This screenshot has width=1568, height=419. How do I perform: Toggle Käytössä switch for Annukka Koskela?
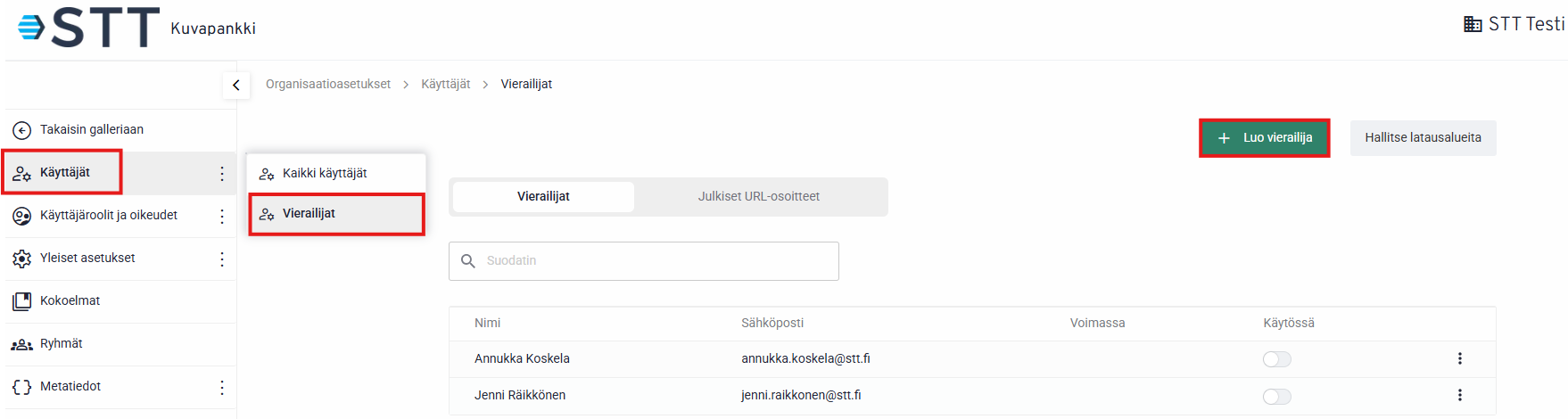pyautogui.click(x=1276, y=359)
